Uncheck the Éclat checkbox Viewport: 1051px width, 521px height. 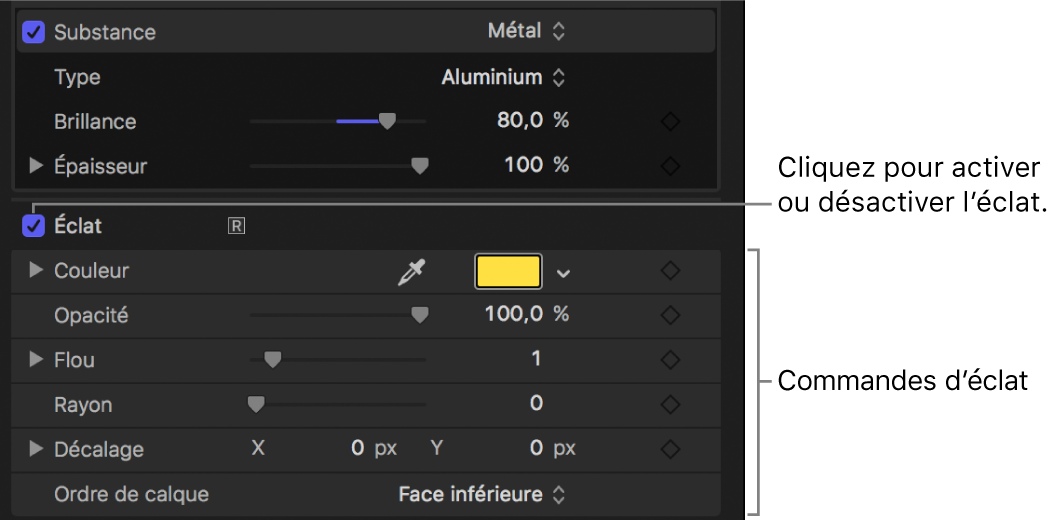tap(34, 226)
